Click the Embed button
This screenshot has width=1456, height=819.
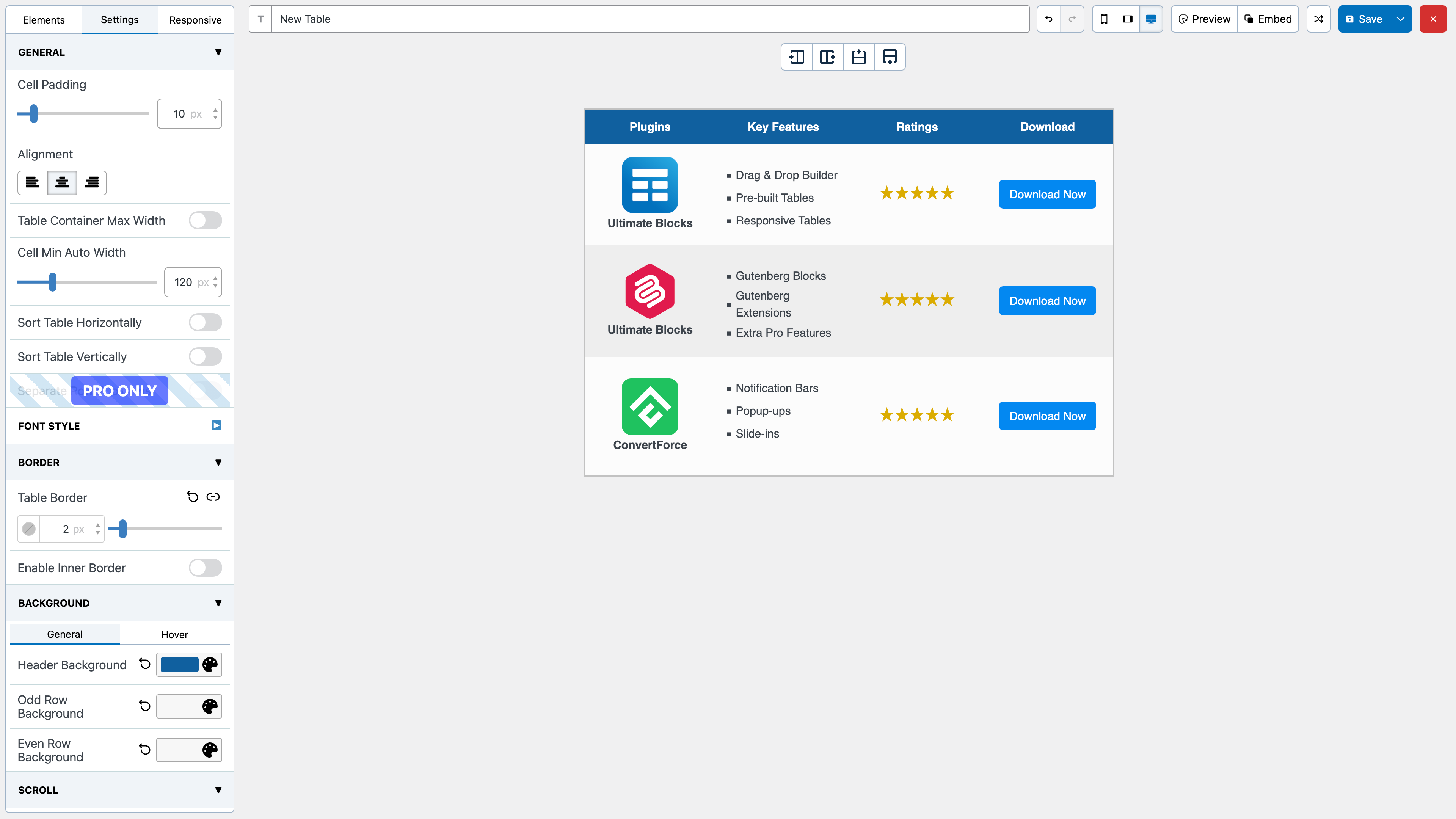click(1268, 19)
